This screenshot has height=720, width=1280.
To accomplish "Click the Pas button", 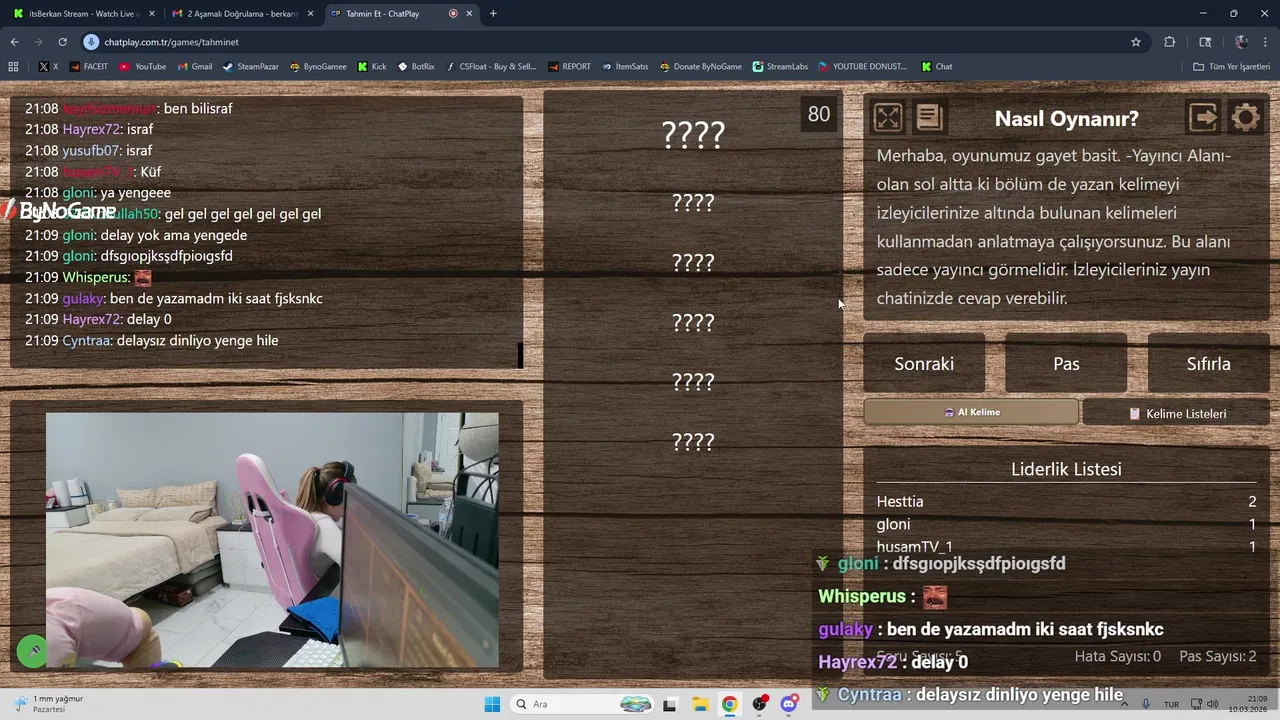I will click(x=1066, y=363).
